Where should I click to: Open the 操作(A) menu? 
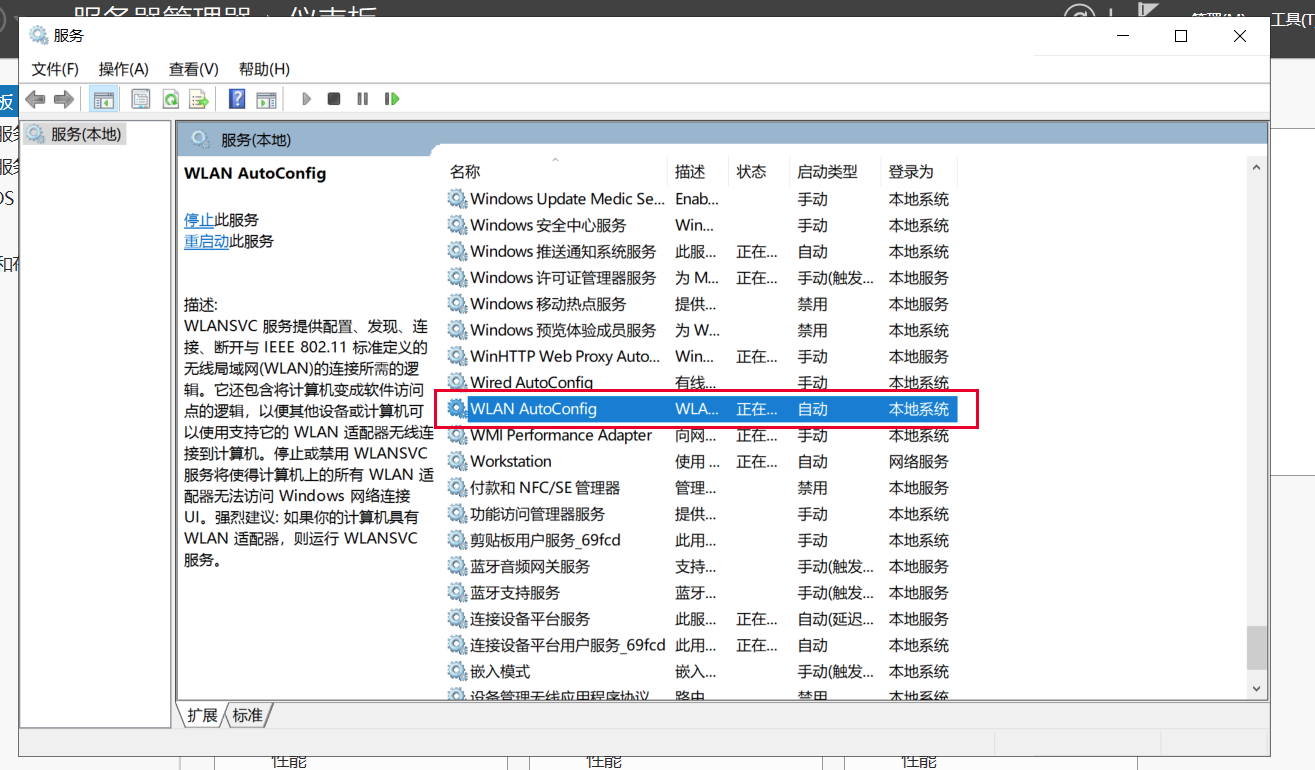(123, 69)
